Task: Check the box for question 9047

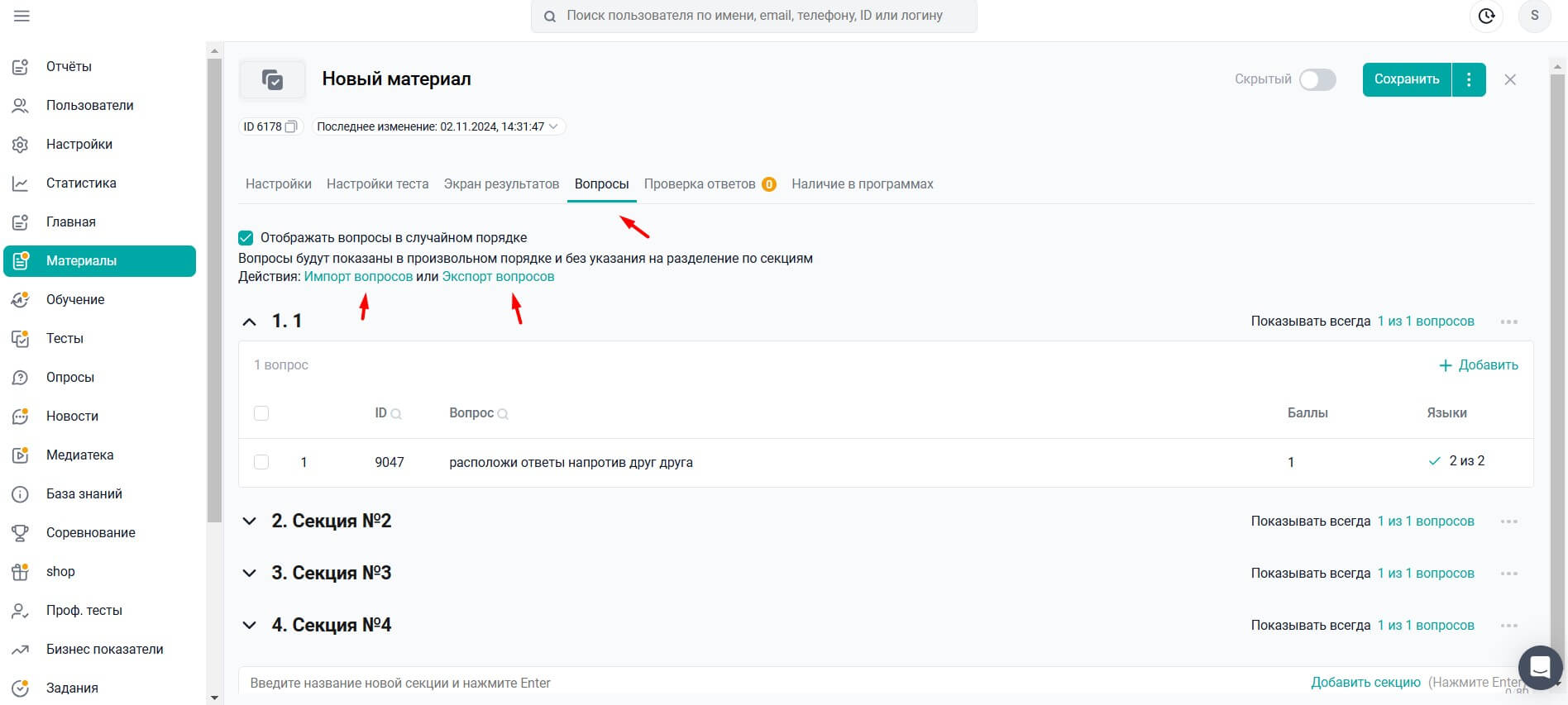Action: tap(261, 462)
